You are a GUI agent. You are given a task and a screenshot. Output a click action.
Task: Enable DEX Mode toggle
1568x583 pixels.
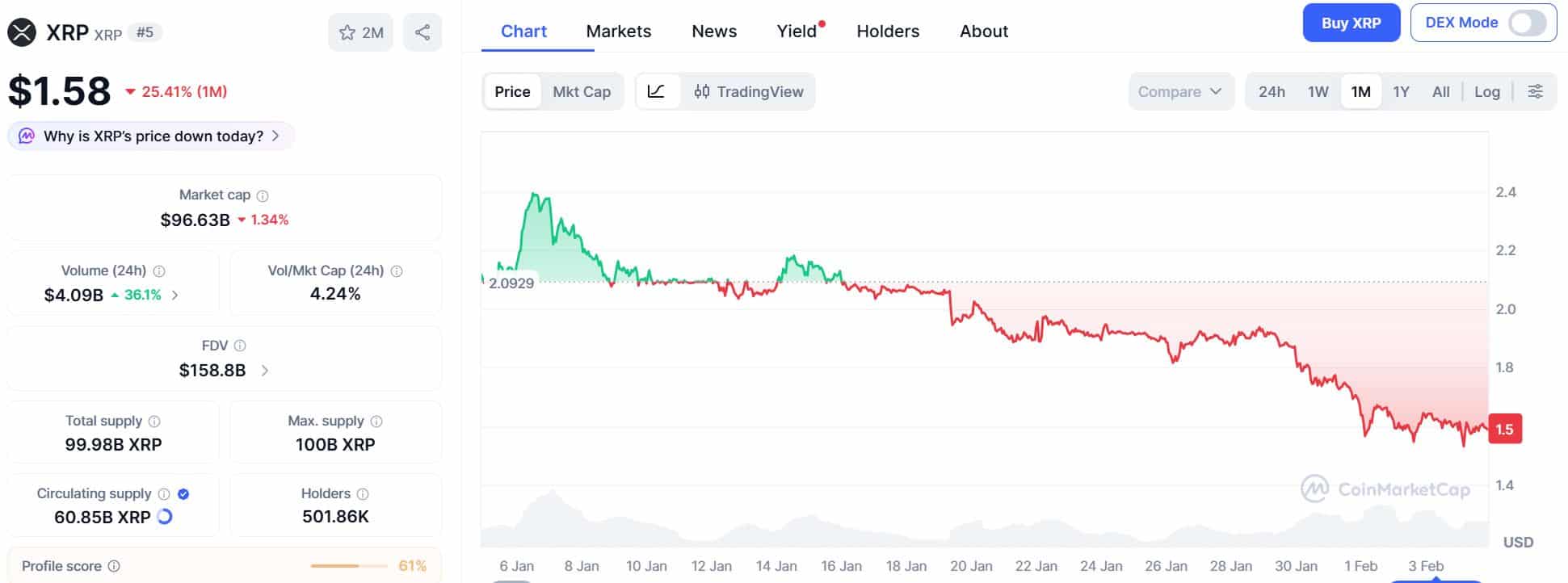[x=1528, y=24]
